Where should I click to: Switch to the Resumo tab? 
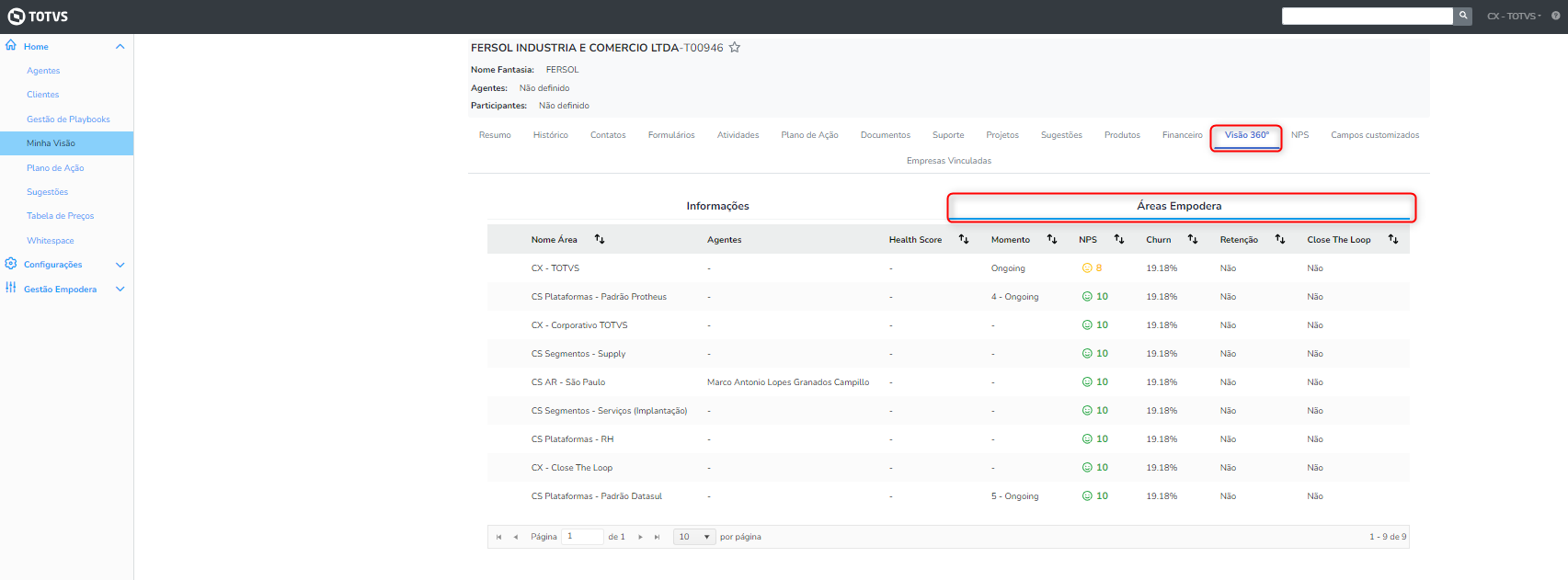pos(495,135)
